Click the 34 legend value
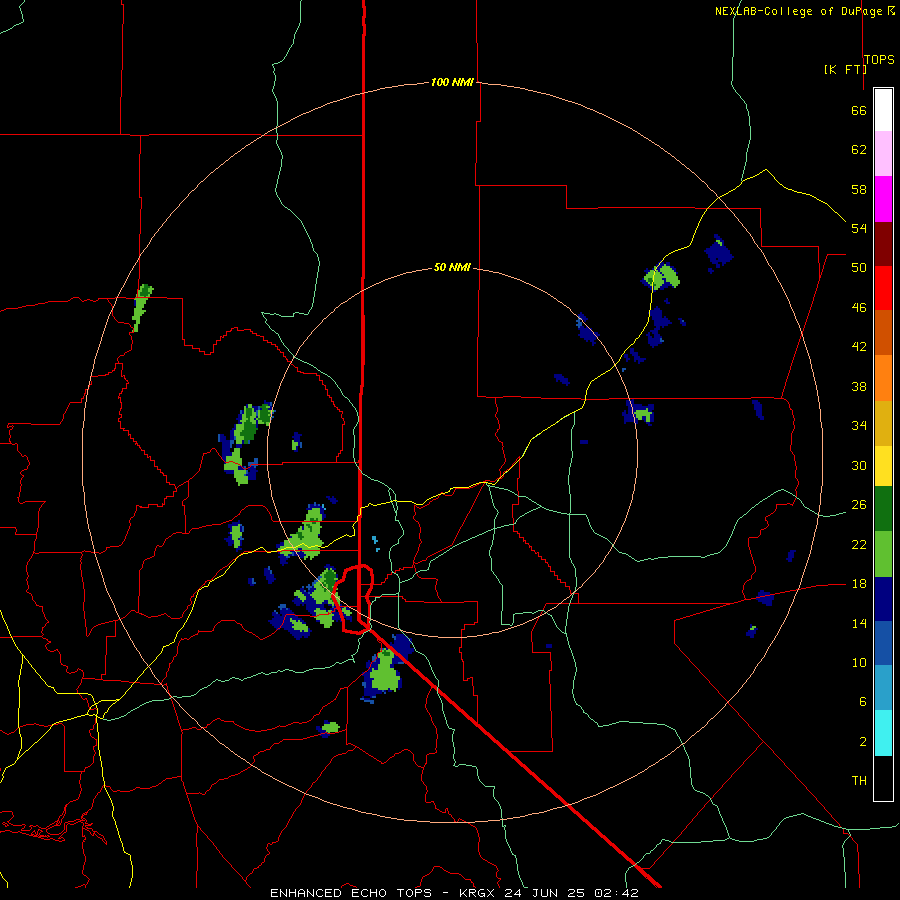 coord(859,426)
